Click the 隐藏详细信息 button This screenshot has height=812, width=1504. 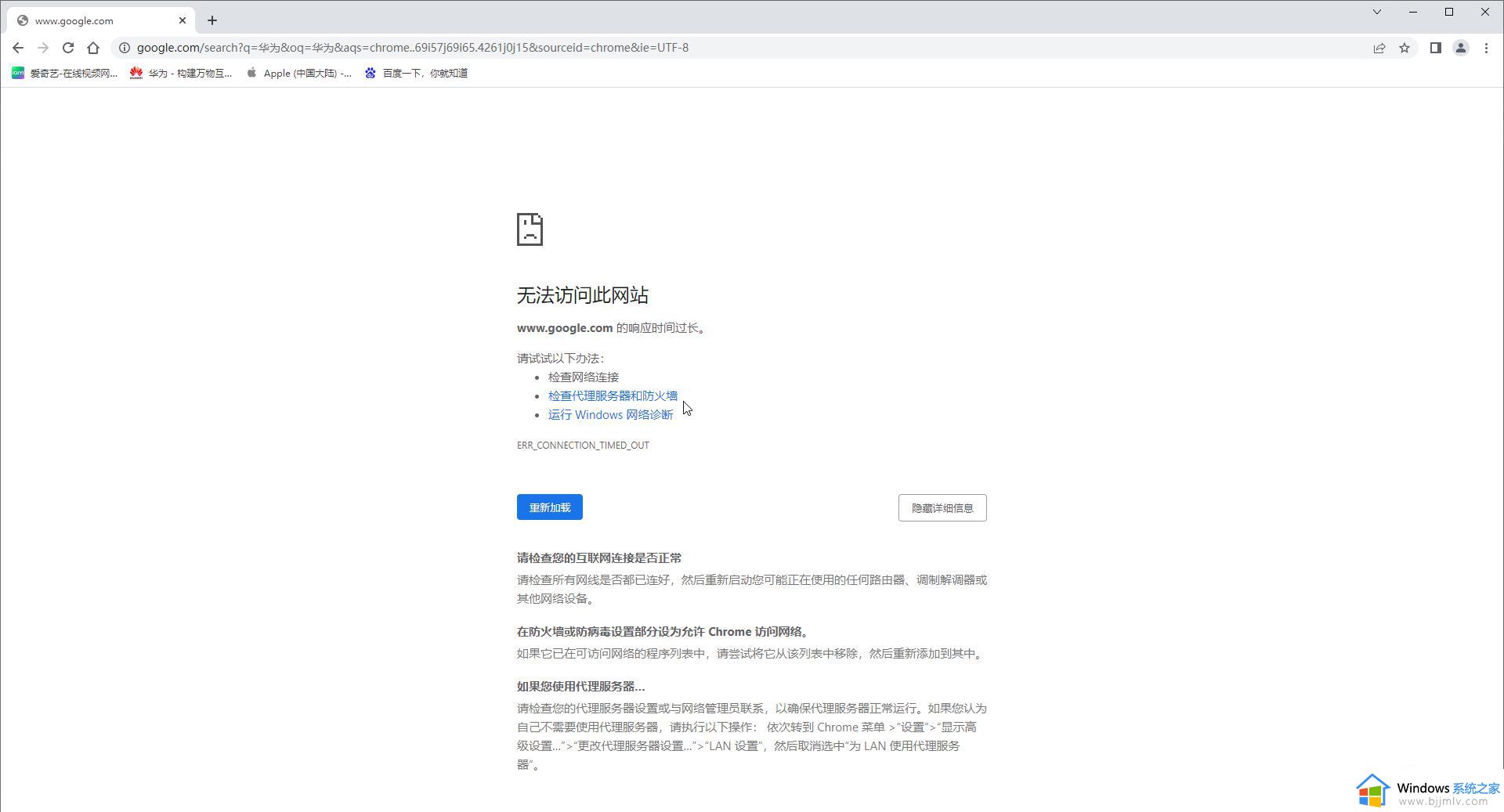pyautogui.click(x=942, y=508)
